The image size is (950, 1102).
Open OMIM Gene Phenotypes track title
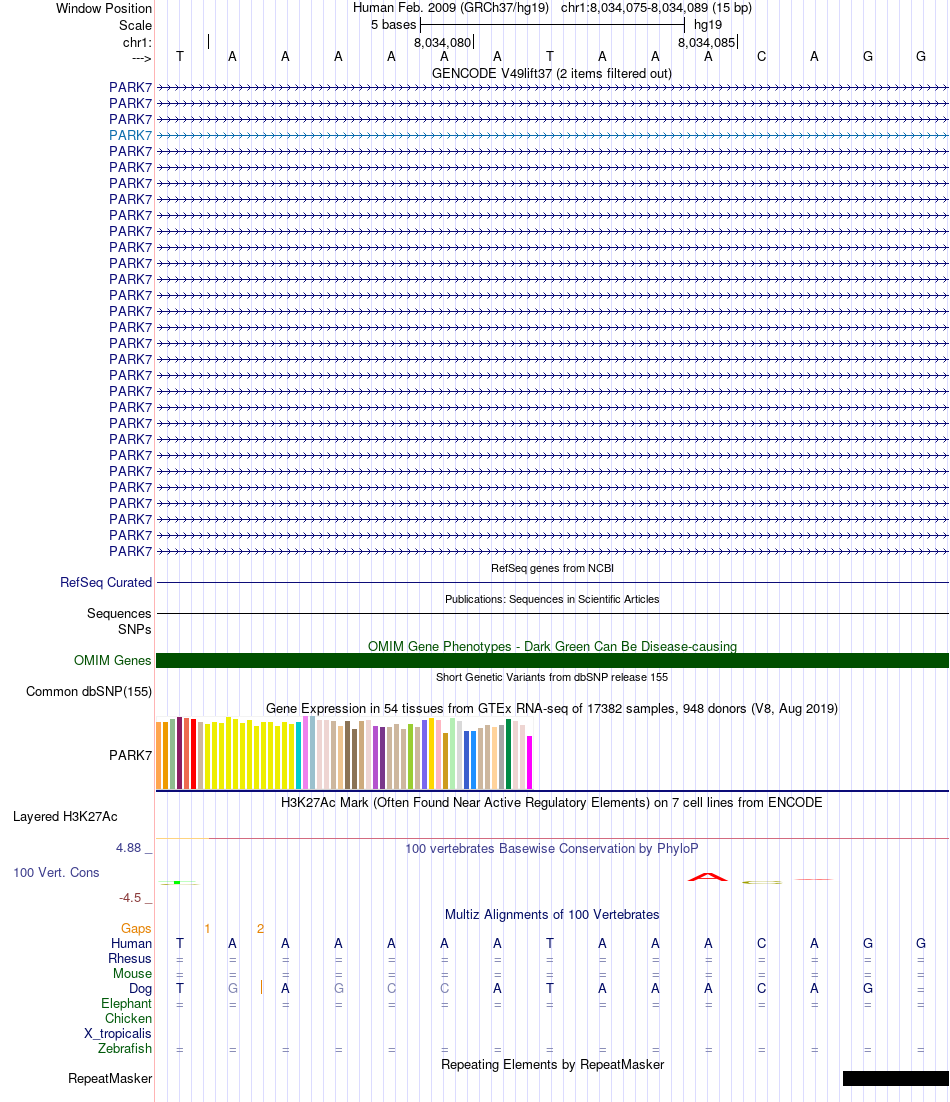pos(552,646)
